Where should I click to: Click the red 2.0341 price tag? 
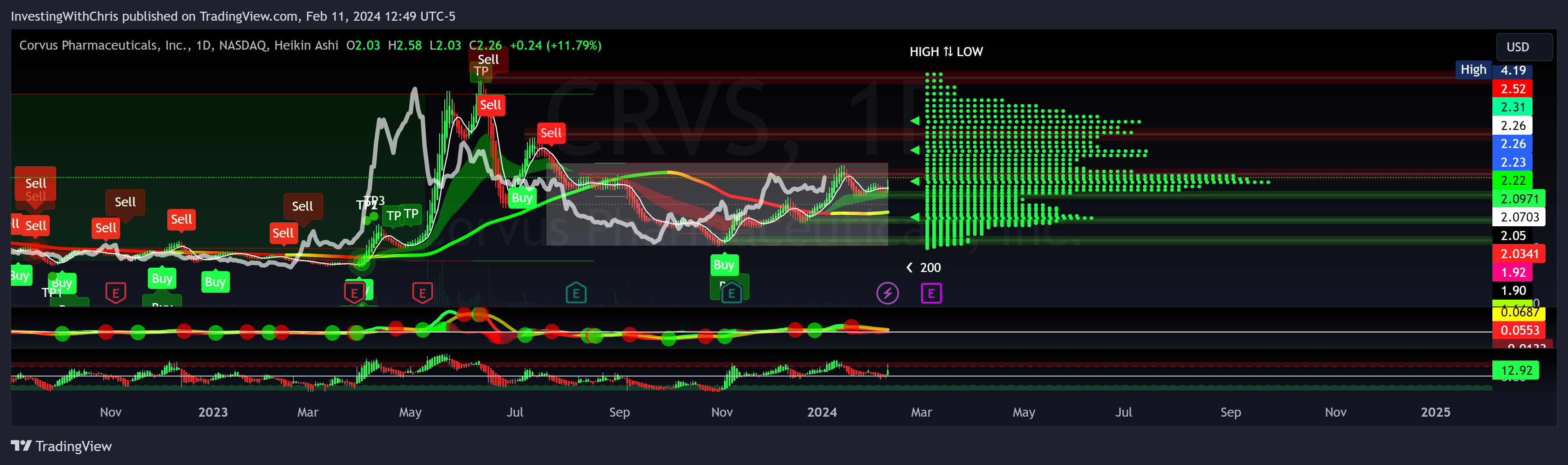1519,253
